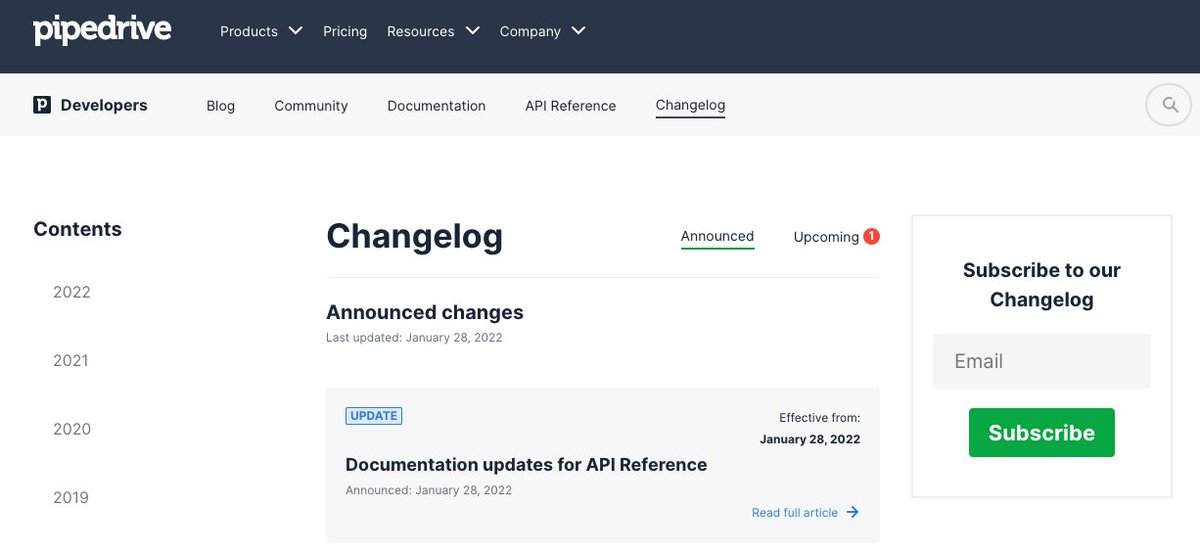Expand the Company dropdown menu
The width and height of the screenshot is (1200, 553).
pos(543,31)
